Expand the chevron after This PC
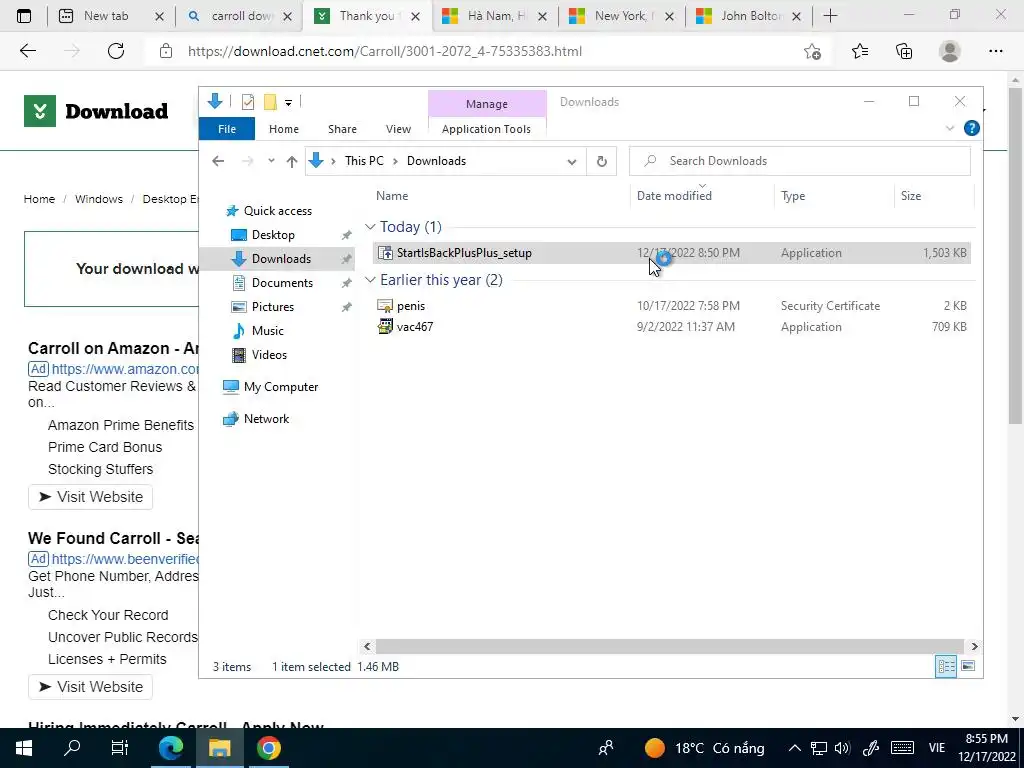Viewport: 1024px width, 768px height. 395,161
